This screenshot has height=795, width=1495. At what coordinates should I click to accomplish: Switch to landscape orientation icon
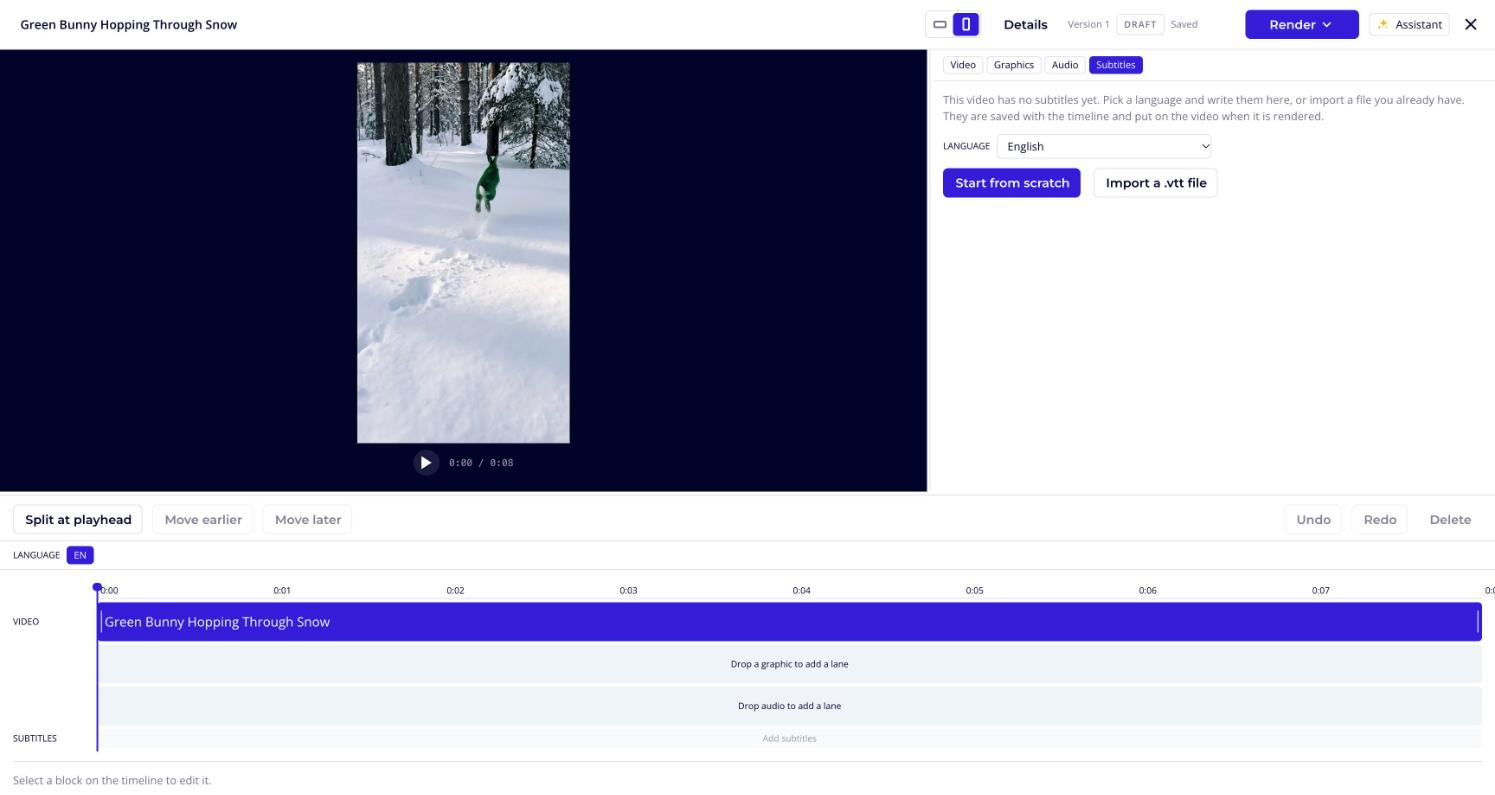[x=940, y=24]
